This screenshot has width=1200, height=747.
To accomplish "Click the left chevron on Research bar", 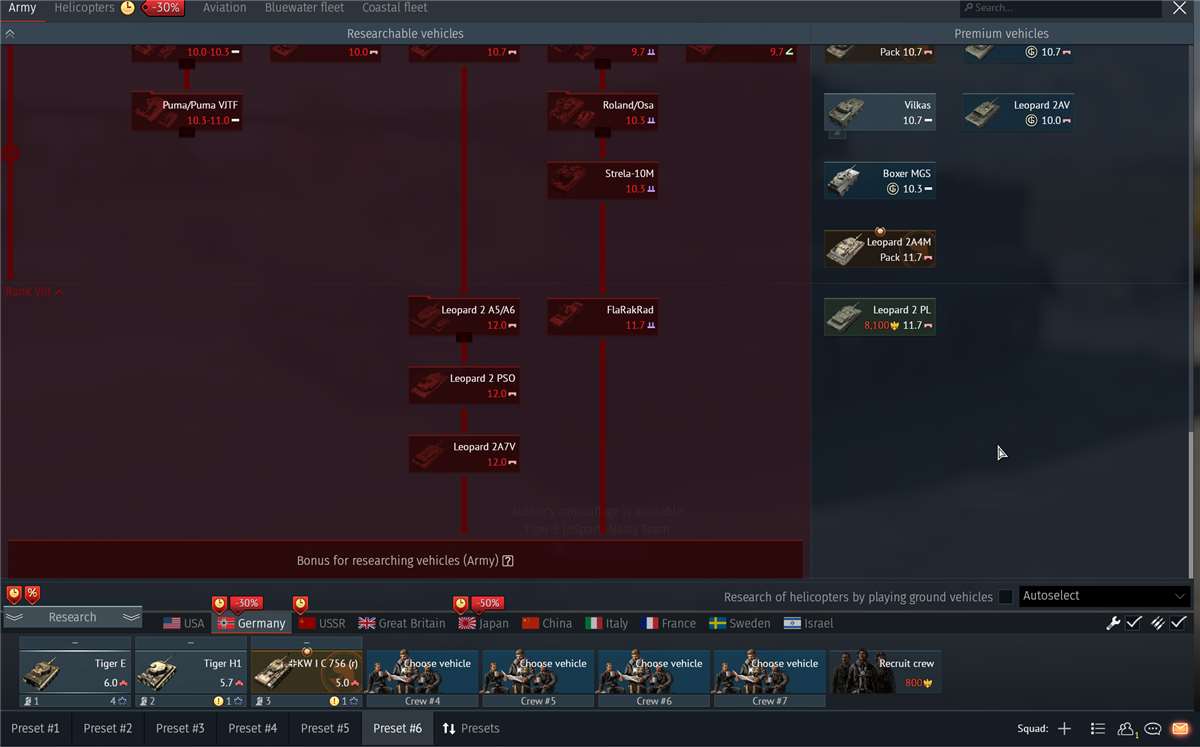I will point(13,617).
